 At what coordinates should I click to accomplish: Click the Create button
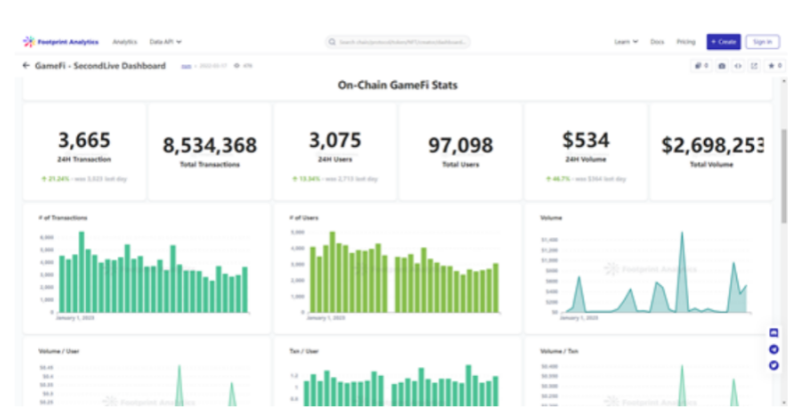[x=723, y=42]
